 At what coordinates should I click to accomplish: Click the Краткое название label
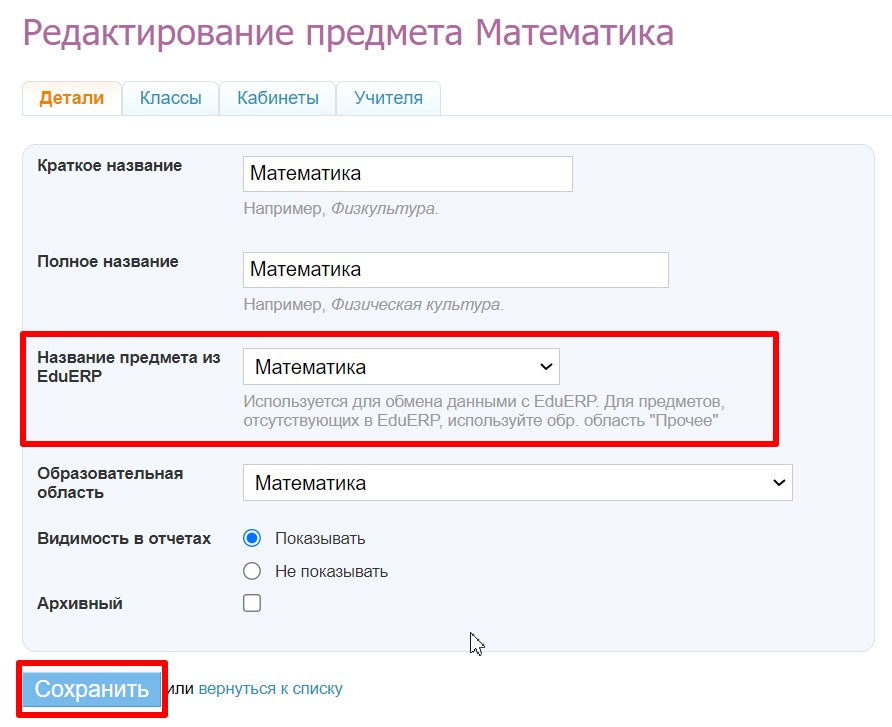(110, 166)
